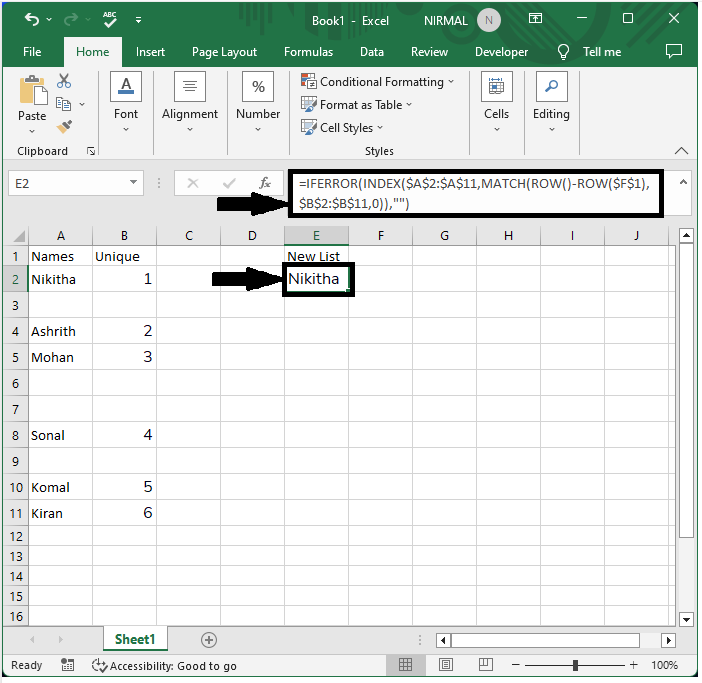Select the cell containing Kiran
Image resolution: width=702 pixels, height=683 pixels.
(x=60, y=513)
